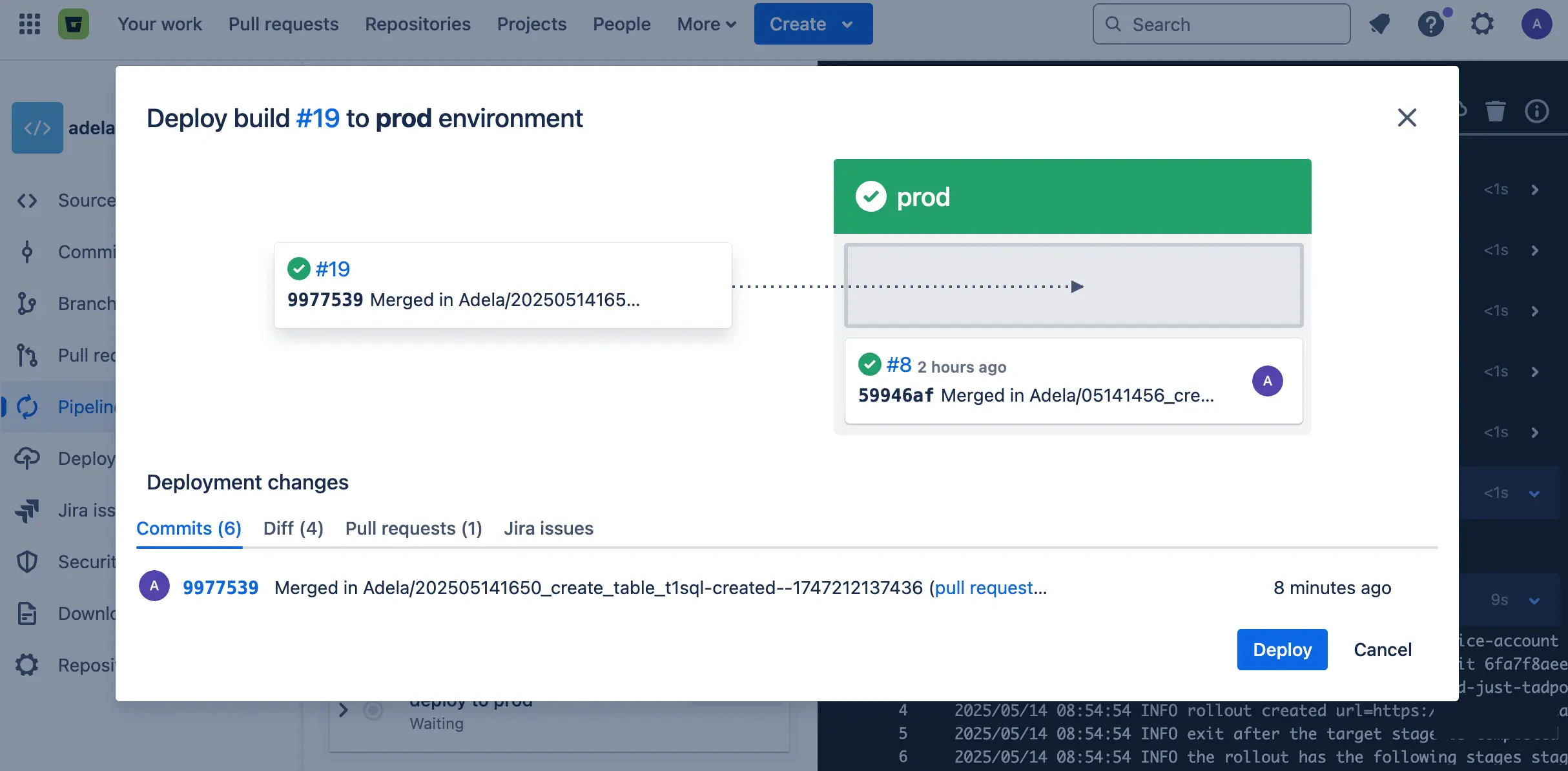1568x771 pixels.
Task: Open the settings gear in top bar
Action: (x=1482, y=24)
